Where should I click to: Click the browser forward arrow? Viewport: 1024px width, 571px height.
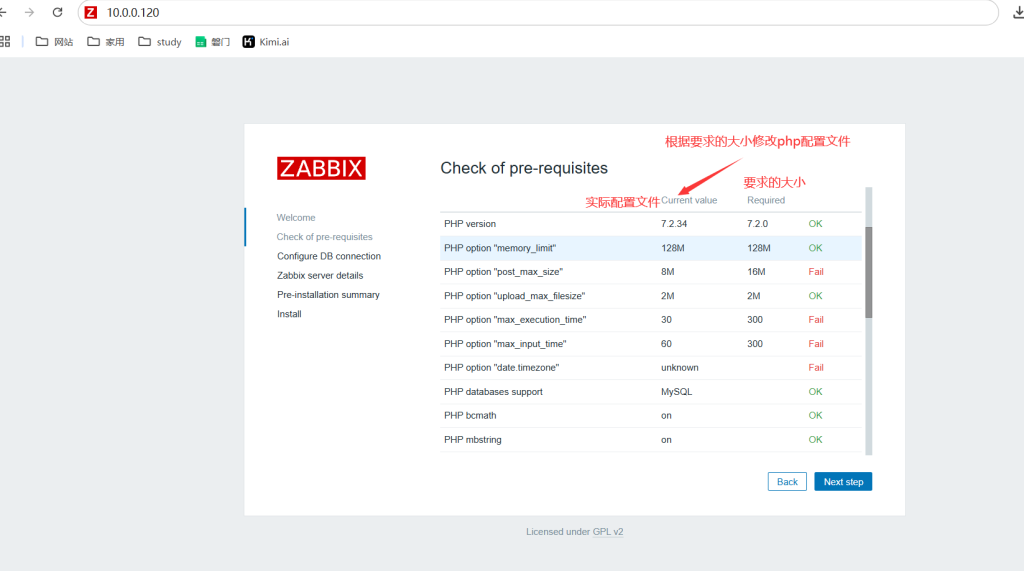[x=29, y=13]
